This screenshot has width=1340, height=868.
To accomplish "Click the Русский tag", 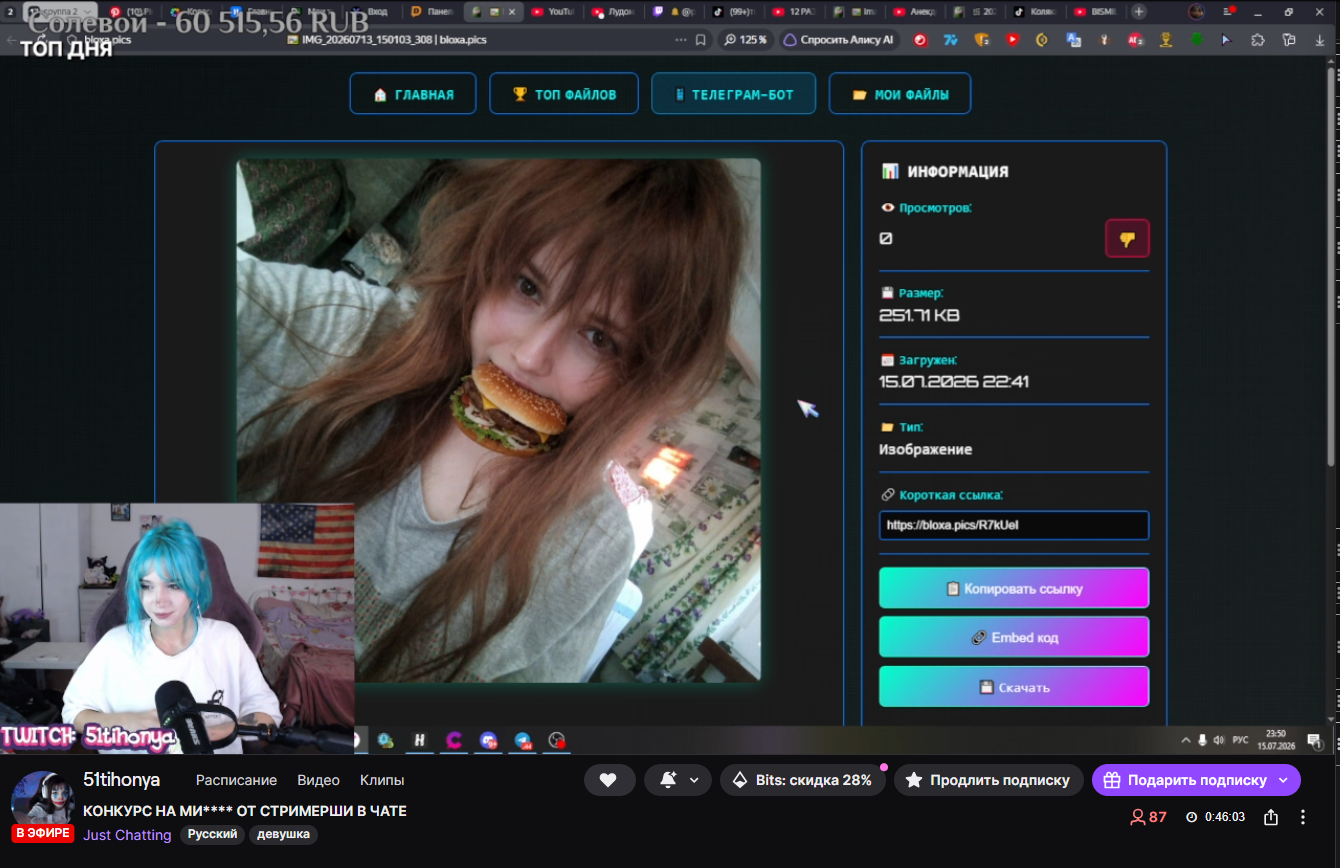I will 213,834.
